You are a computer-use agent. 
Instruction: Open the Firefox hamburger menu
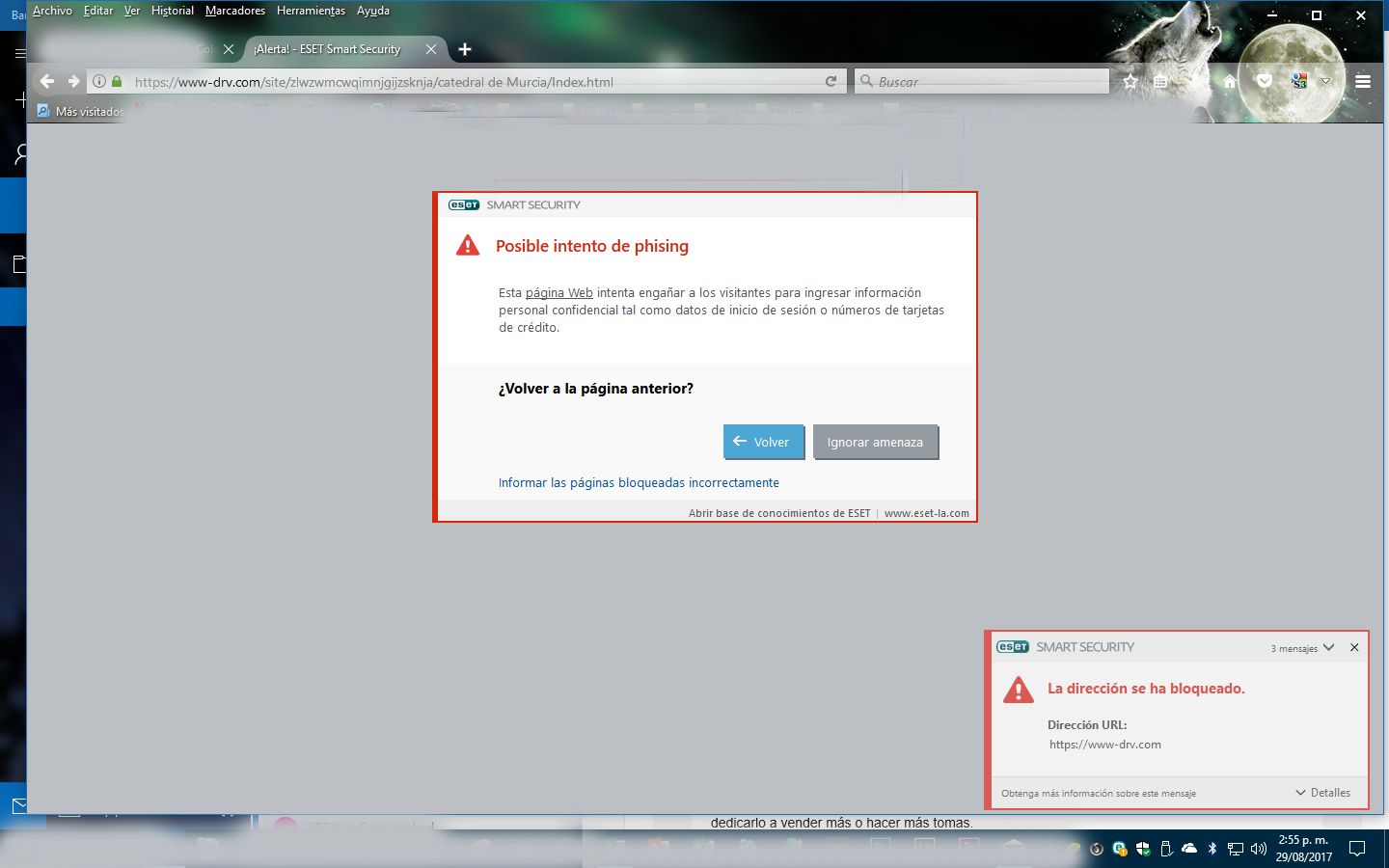[x=1363, y=82]
